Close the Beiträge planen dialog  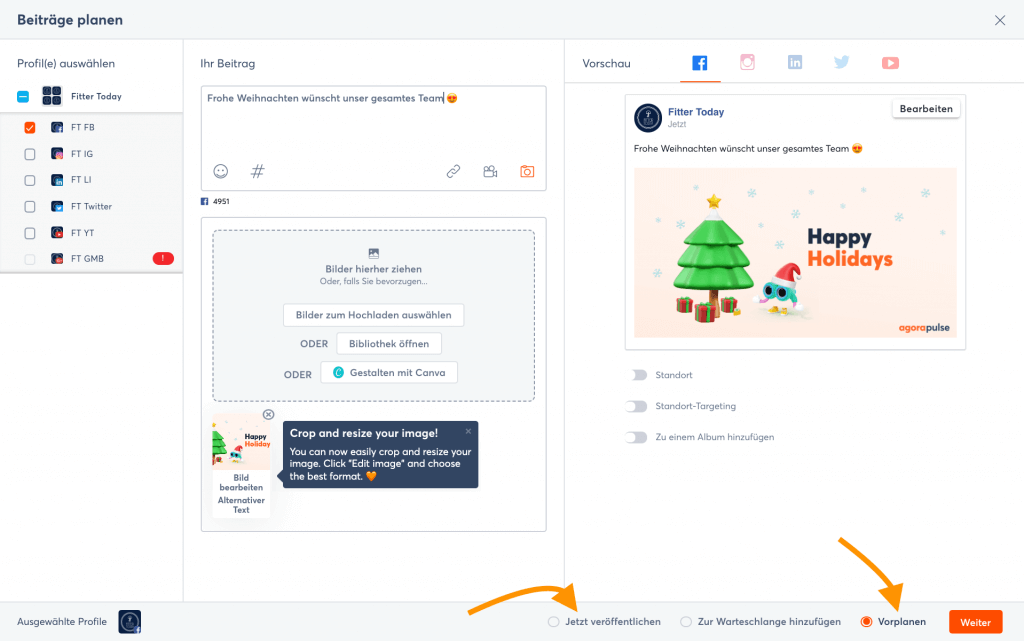pyautogui.click(x=1000, y=20)
